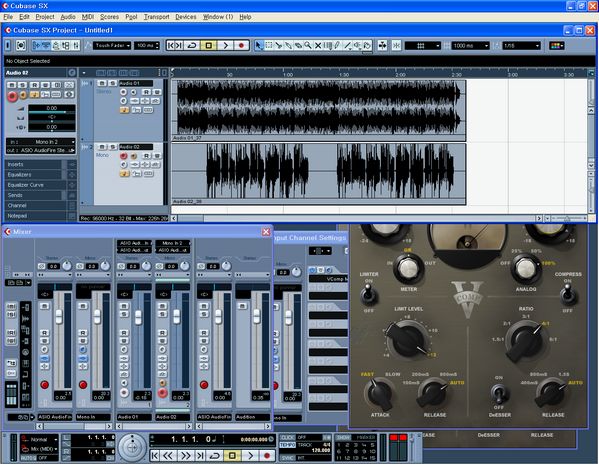The height and width of the screenshot is (465, 599).
Task: Click the Audio 01 mixer fader handle
Action: (138, 317)
